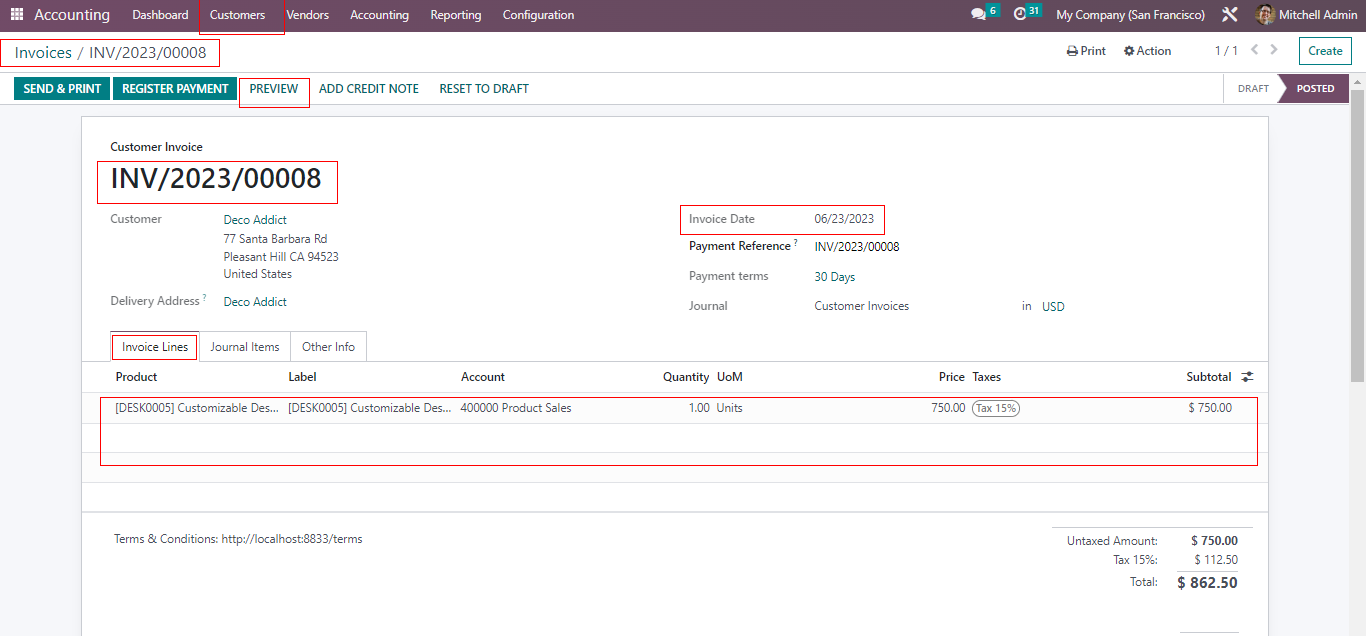Open the Reporting menu
Viewport: 1366px width, 636px height.
pyautogui.click(x=455, y=15)
